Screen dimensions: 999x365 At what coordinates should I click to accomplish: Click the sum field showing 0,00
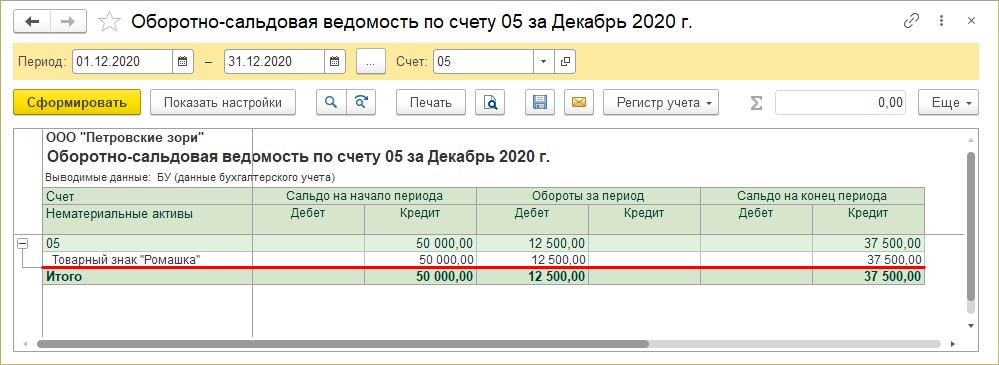840,103
